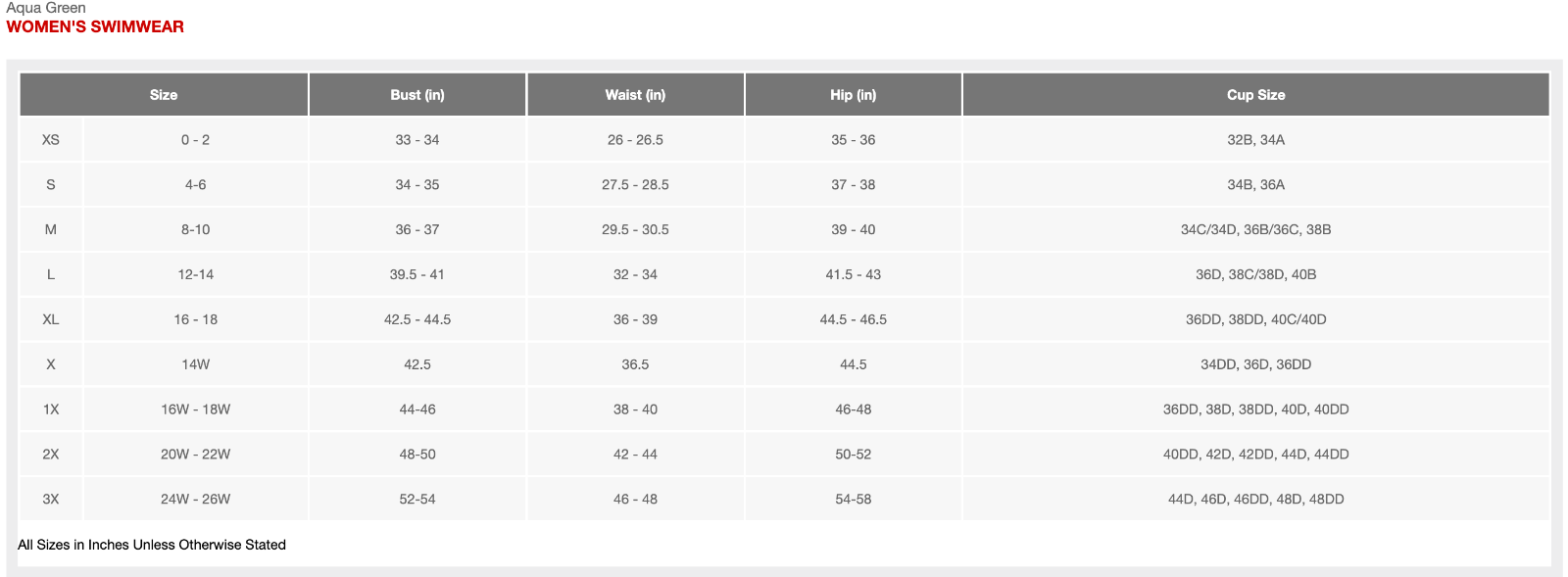Click bust measurement 52-54
Image resolution: width=1568 pixels, height=577 pixels.
click(417, 500)
